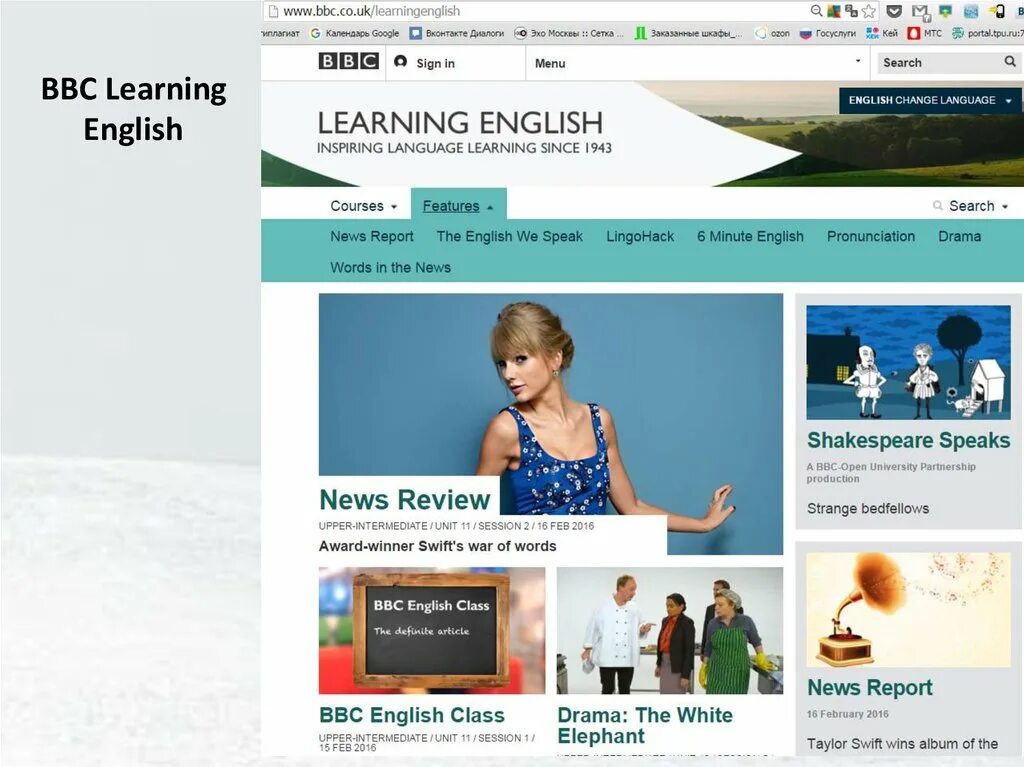
Task: Open Drama: The White Elephant link
Action: point(645,725)
